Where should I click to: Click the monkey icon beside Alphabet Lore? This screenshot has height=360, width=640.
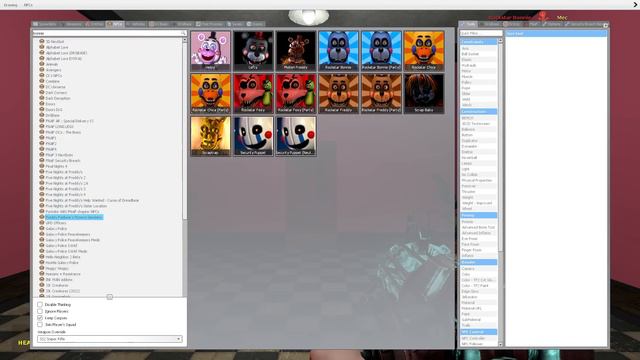[42, 47]
